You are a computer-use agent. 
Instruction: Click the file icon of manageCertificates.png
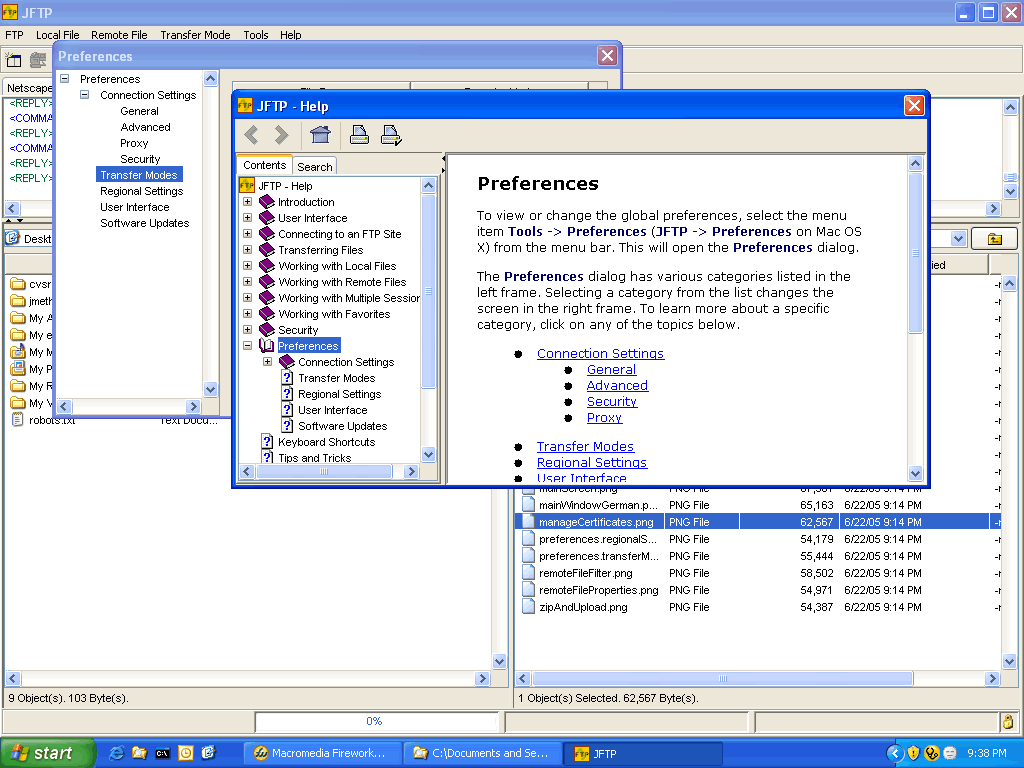528,522
